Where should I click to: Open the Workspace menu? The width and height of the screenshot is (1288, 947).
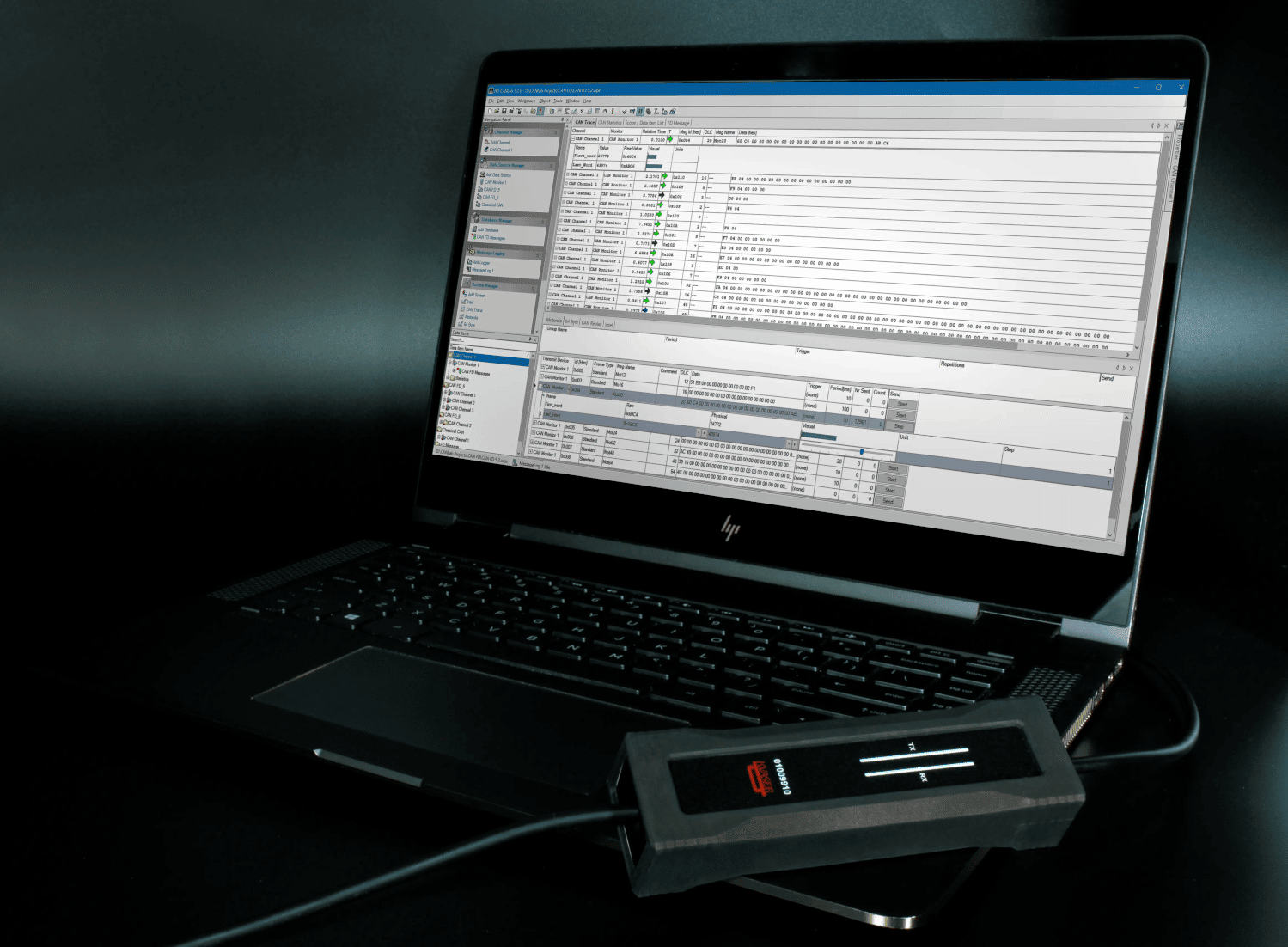pos(527,101)
